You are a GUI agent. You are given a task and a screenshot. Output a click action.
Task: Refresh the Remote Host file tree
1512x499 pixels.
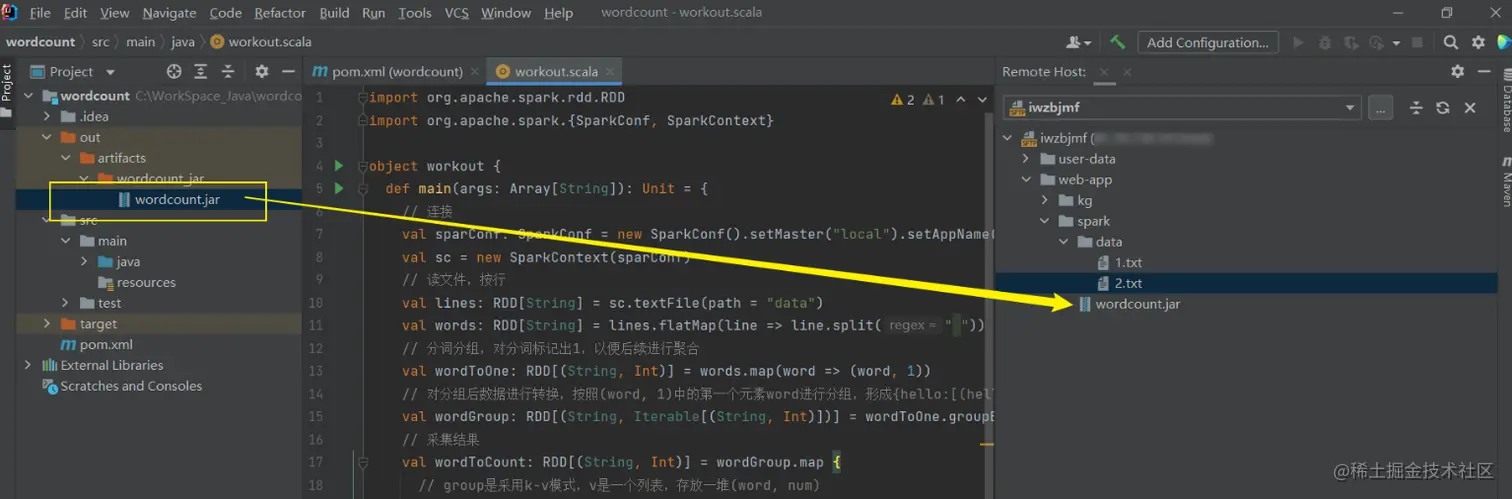(x=1442, y=107)
